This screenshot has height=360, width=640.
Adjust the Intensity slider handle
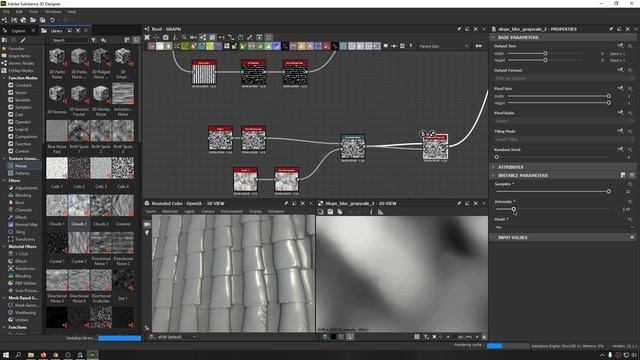point(513,209)
